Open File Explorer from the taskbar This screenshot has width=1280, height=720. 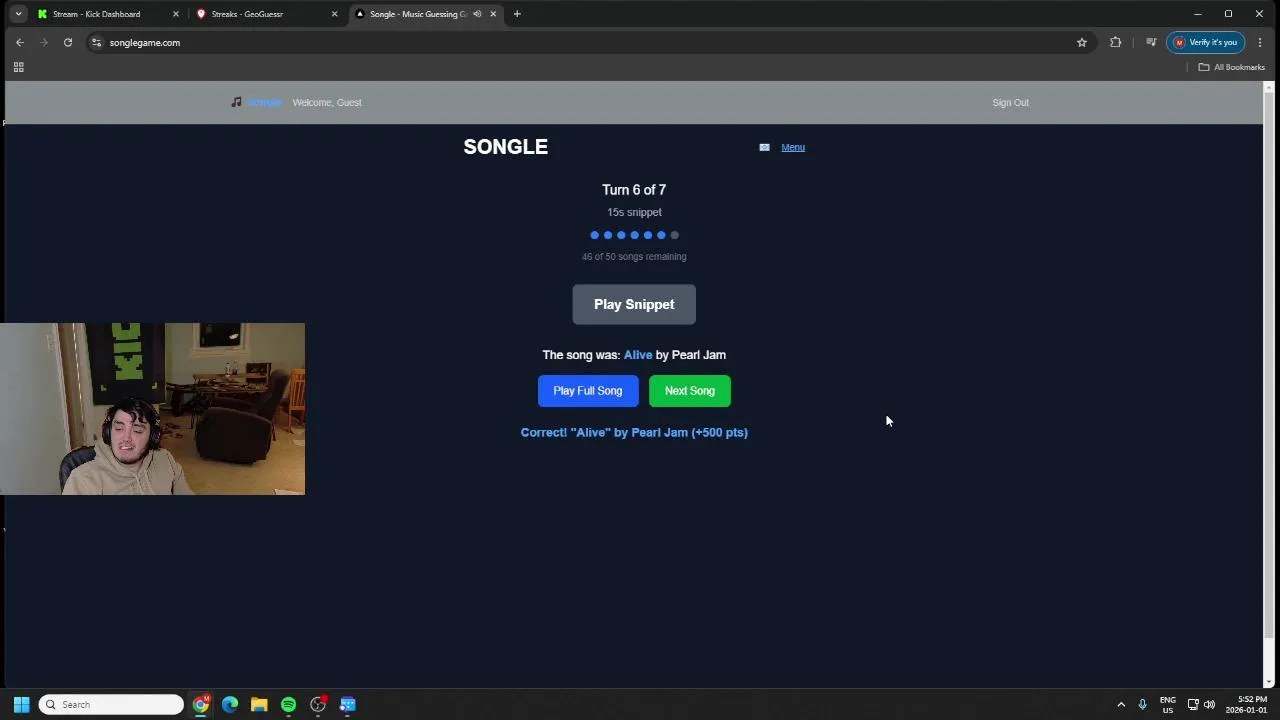(x=259, y=704)
